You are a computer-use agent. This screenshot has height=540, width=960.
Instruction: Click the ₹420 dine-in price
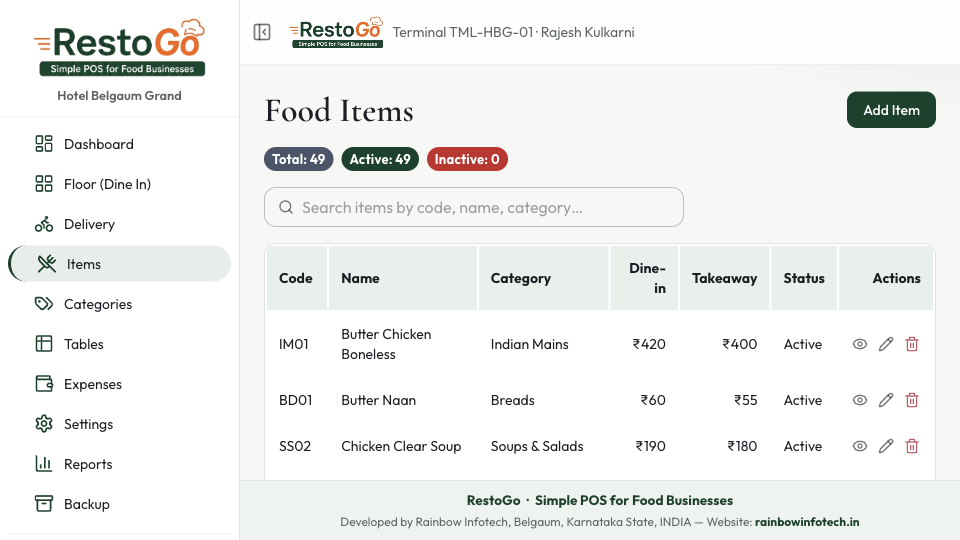649,344
